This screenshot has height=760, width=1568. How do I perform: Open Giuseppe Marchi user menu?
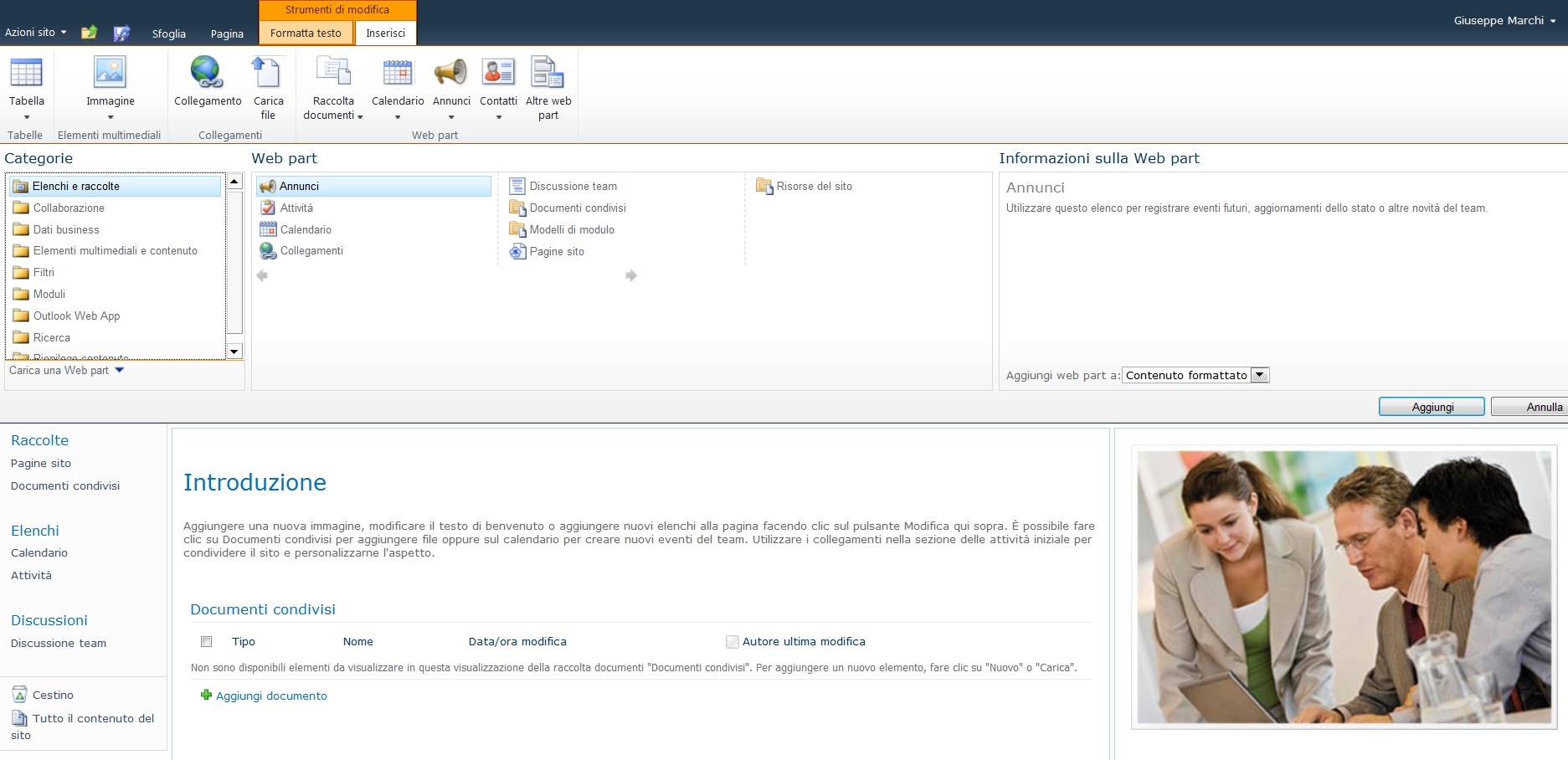coord(1505,20)
